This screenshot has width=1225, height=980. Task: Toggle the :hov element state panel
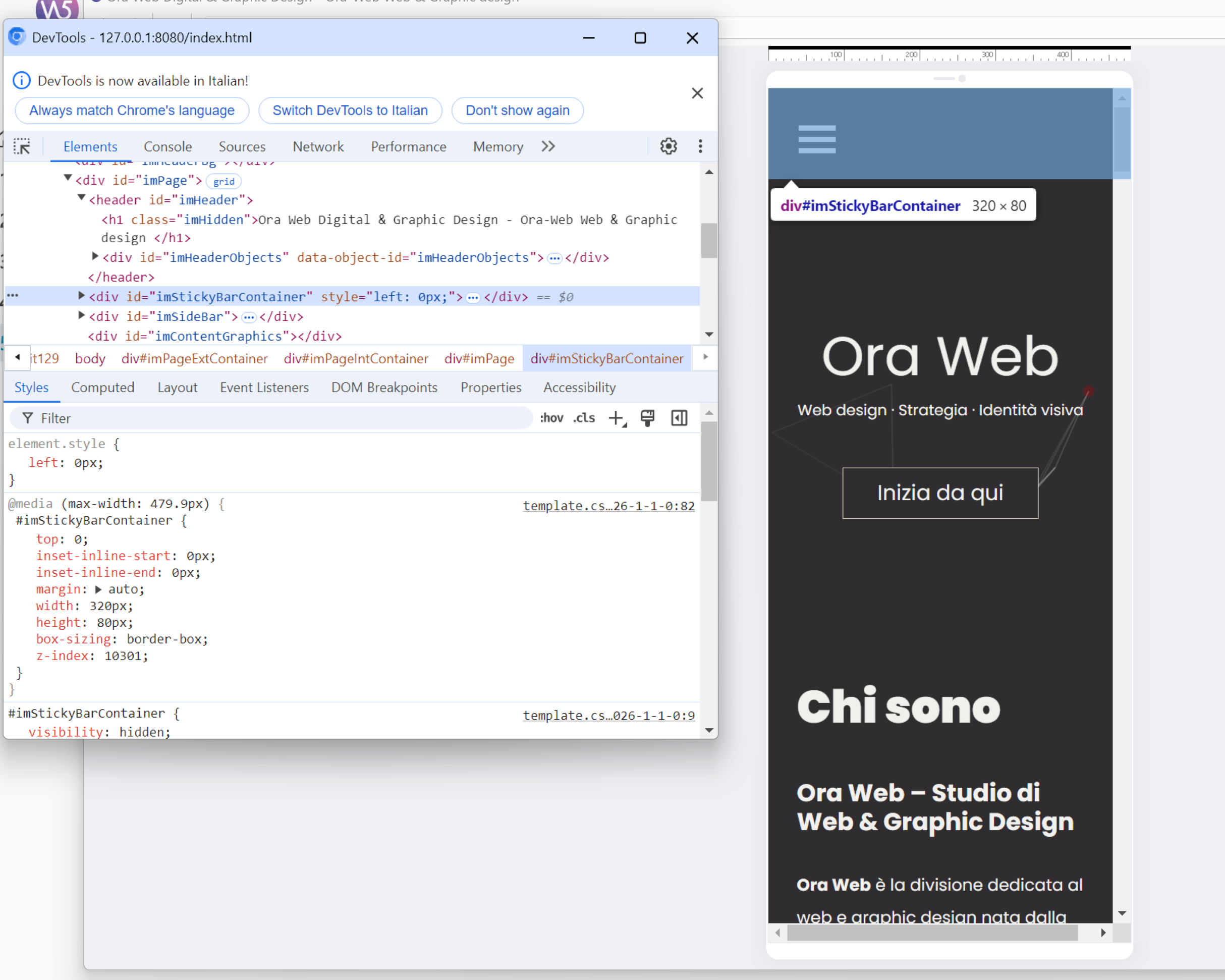click(551, 418)
